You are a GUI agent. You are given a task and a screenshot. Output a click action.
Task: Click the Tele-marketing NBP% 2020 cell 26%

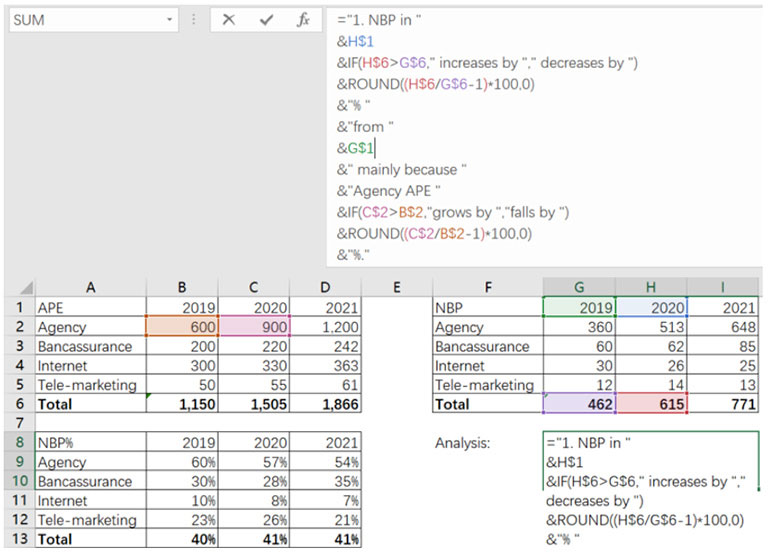(x=254, y=520)
